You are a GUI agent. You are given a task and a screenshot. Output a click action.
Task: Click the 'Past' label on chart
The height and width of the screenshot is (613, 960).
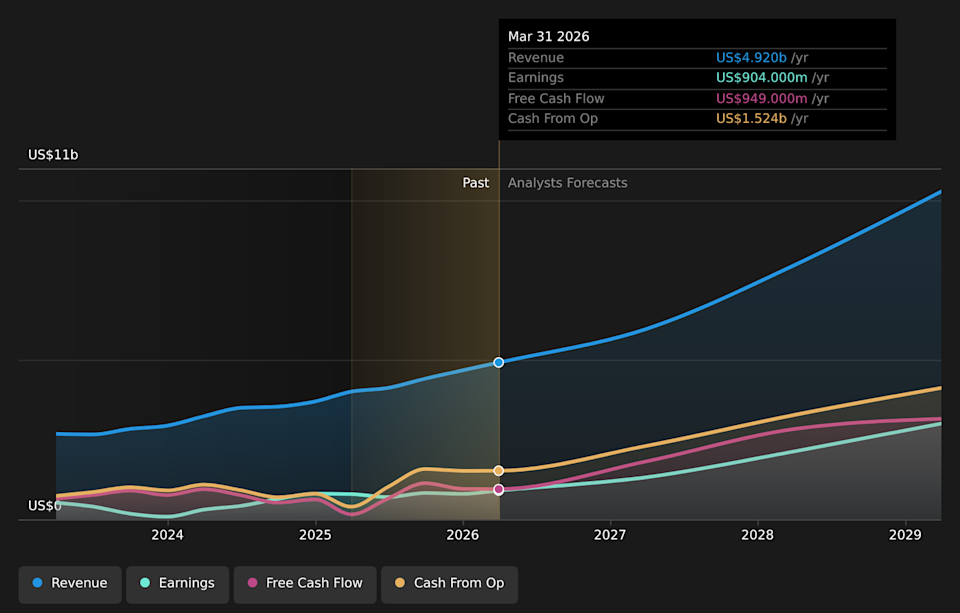(476, 183)
